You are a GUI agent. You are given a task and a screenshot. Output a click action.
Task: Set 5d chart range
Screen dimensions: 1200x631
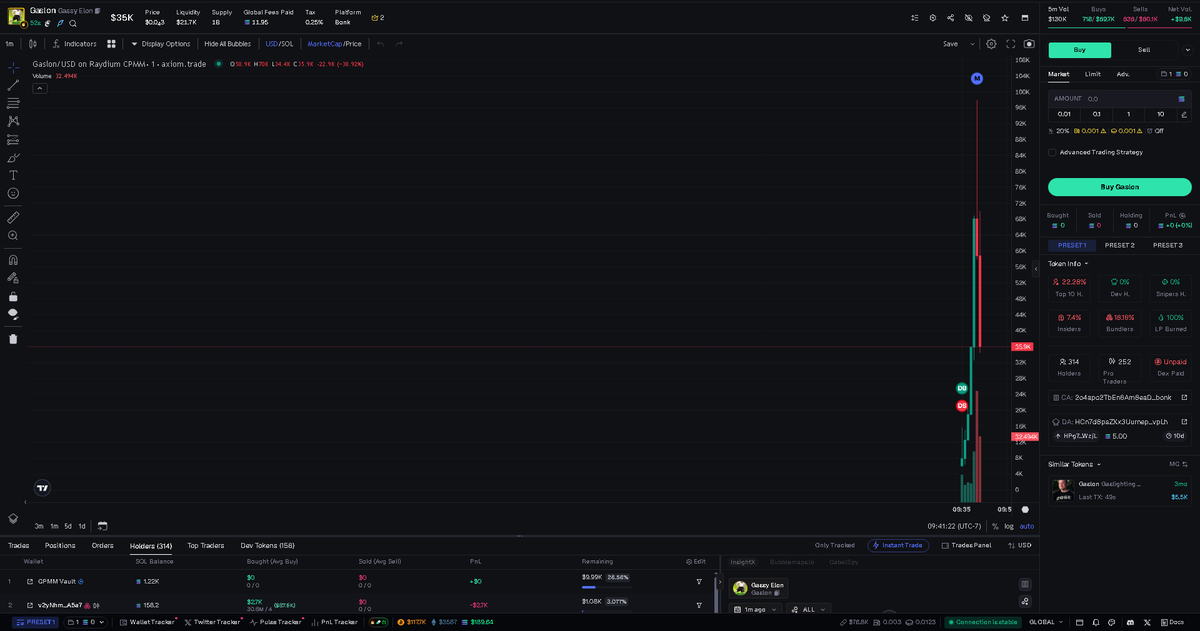point(68,526)
